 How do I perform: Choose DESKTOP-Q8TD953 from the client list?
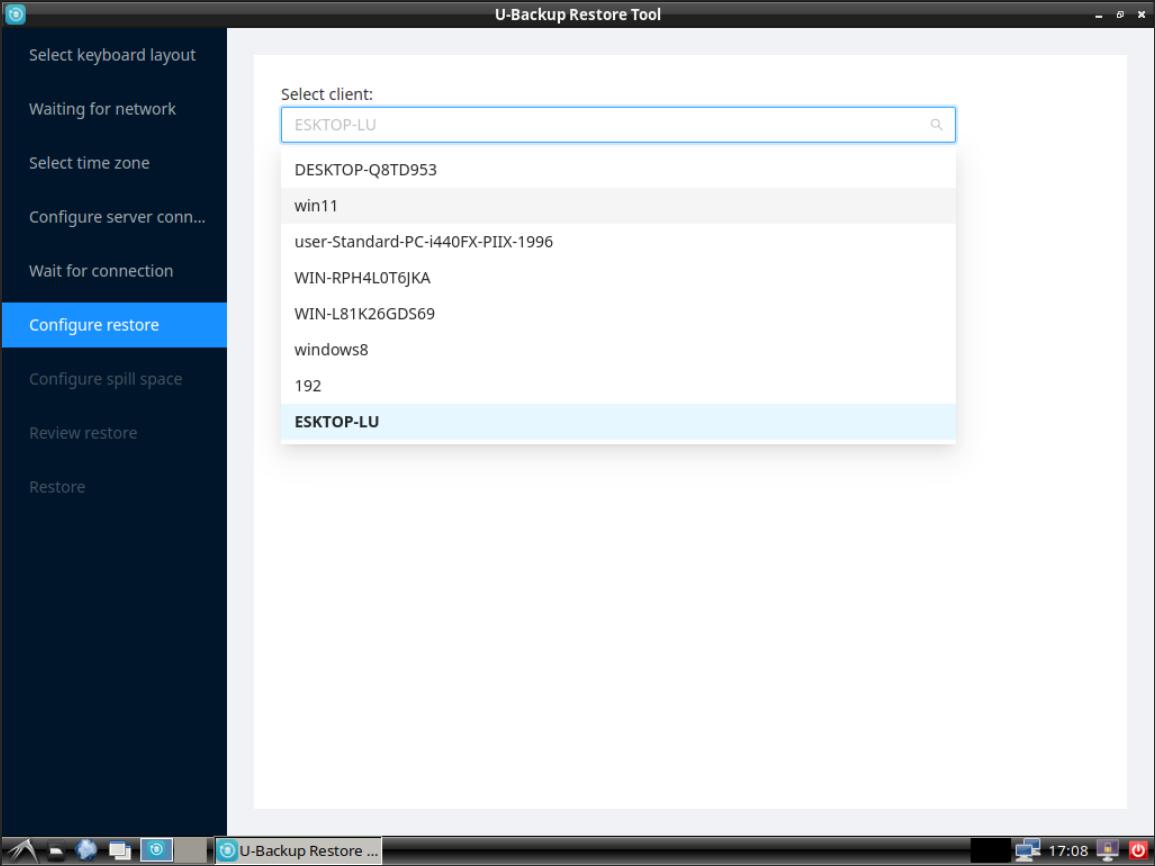click(x=365, y=170)
